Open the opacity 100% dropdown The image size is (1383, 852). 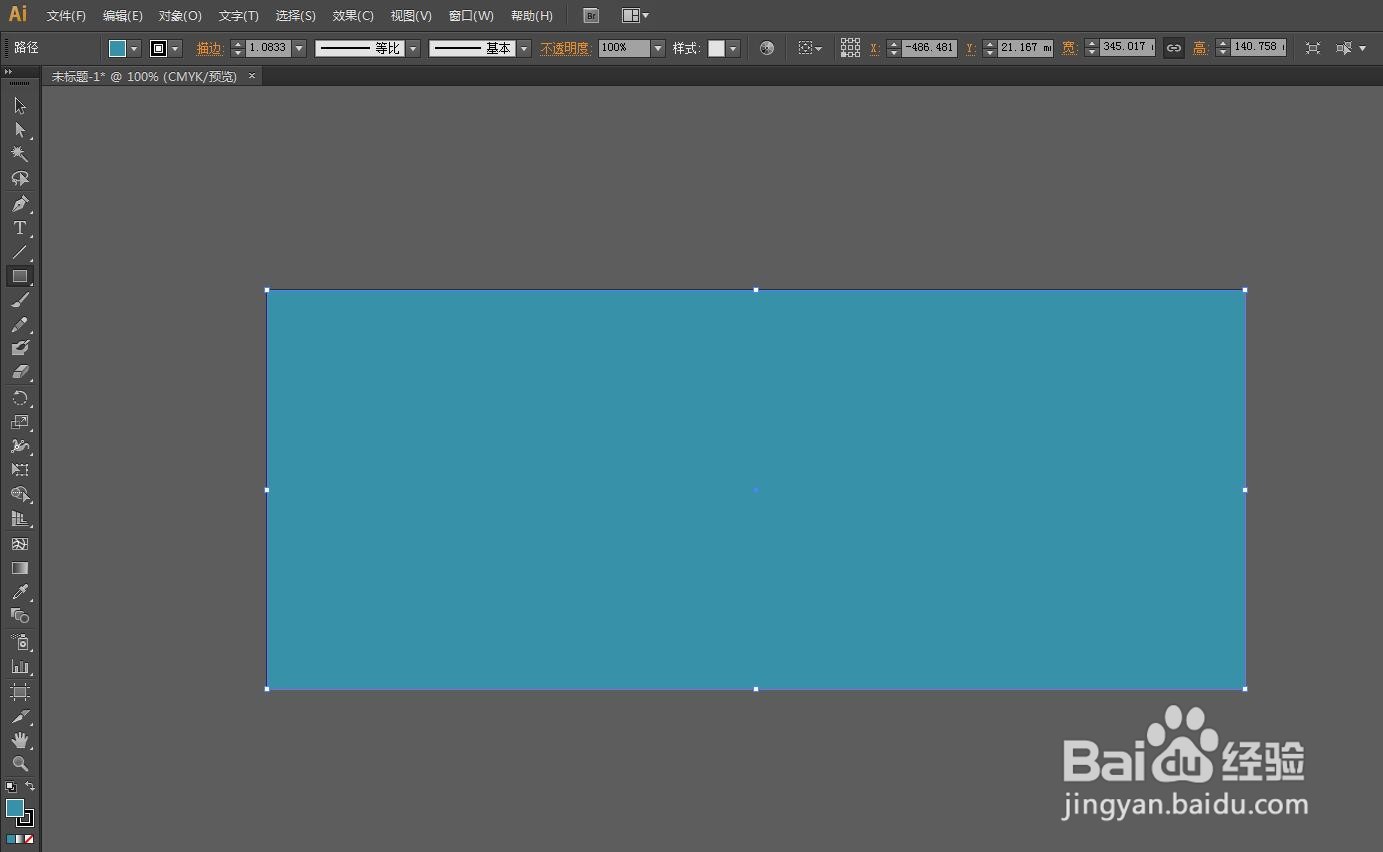point(658,48)
